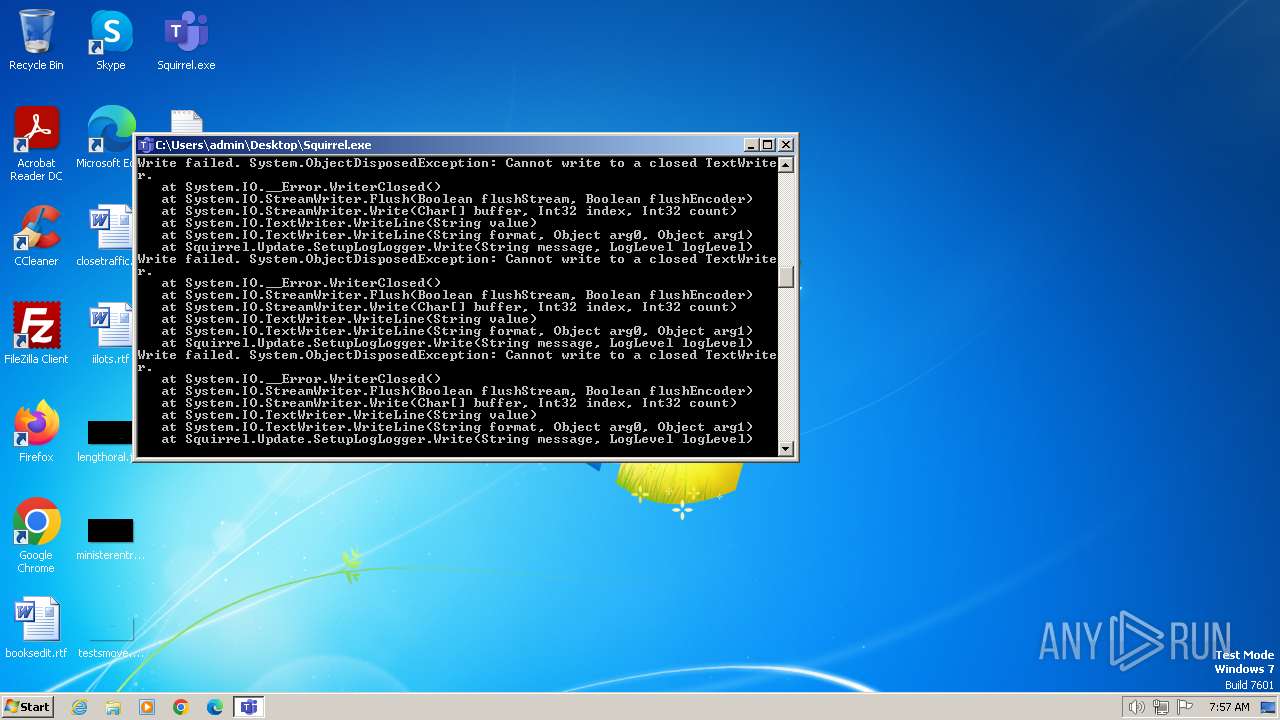
Task: Open the network status tray icon
Action: tap(1161, 707)
